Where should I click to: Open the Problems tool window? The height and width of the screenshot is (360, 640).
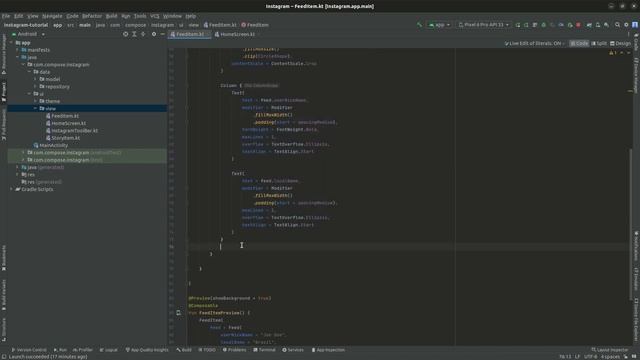click(x=235, y=350)
